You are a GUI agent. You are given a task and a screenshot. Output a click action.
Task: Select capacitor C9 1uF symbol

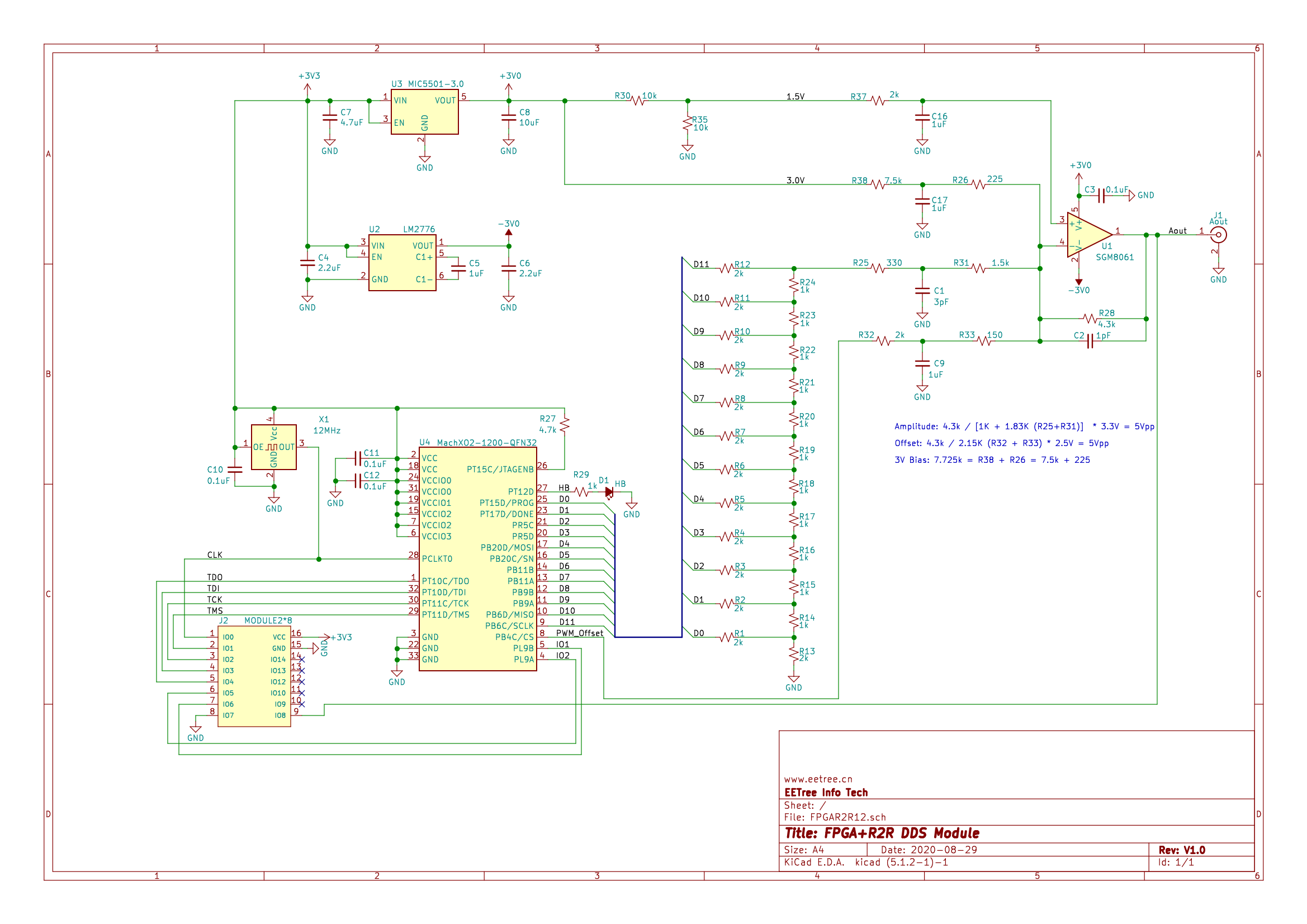tap(922, 363)
